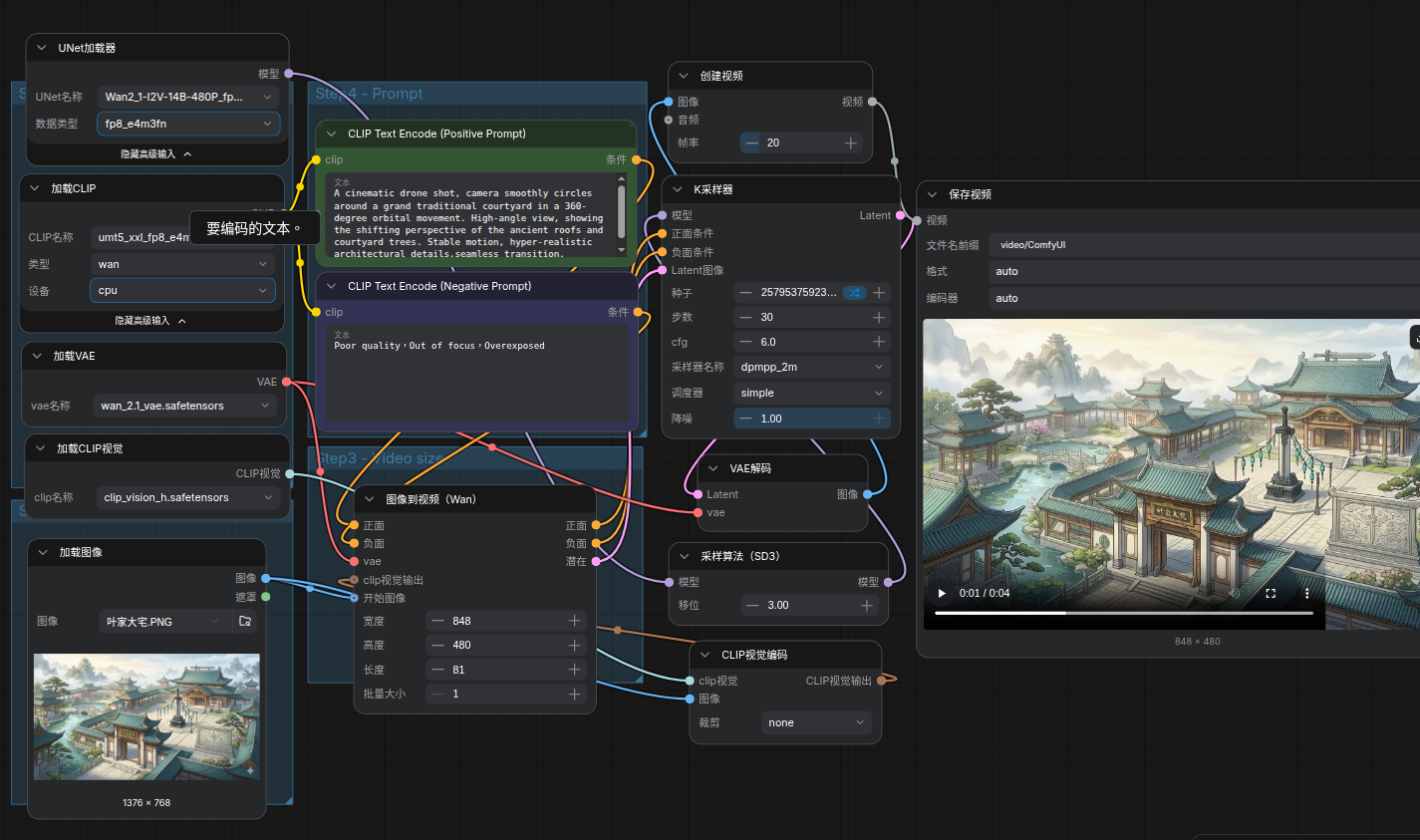1420x840 pixels.
Task: Open the 设备 cpu dropdown
Action: coord(182,291)
